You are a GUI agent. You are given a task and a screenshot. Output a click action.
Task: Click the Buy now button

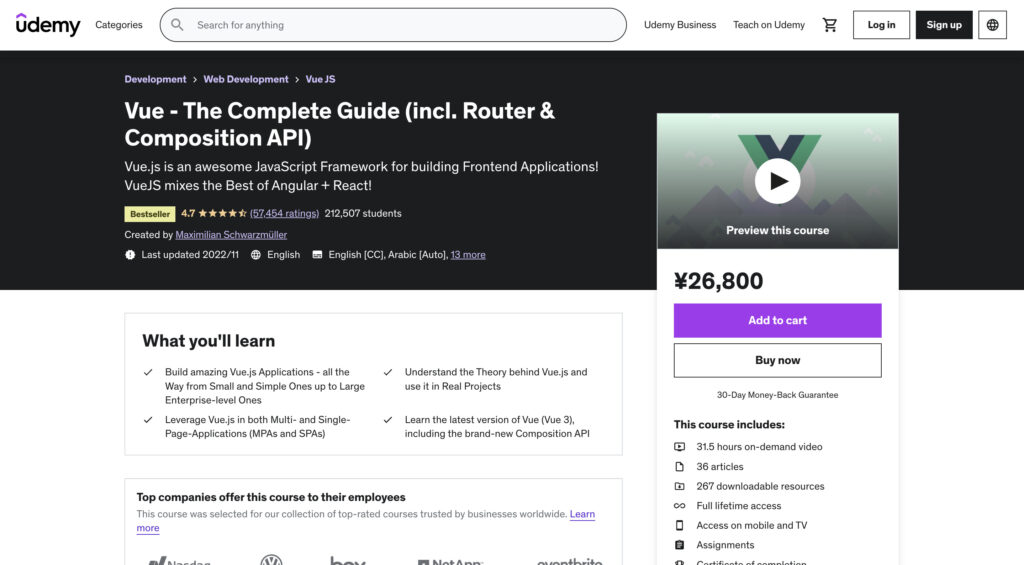(777, 361)
